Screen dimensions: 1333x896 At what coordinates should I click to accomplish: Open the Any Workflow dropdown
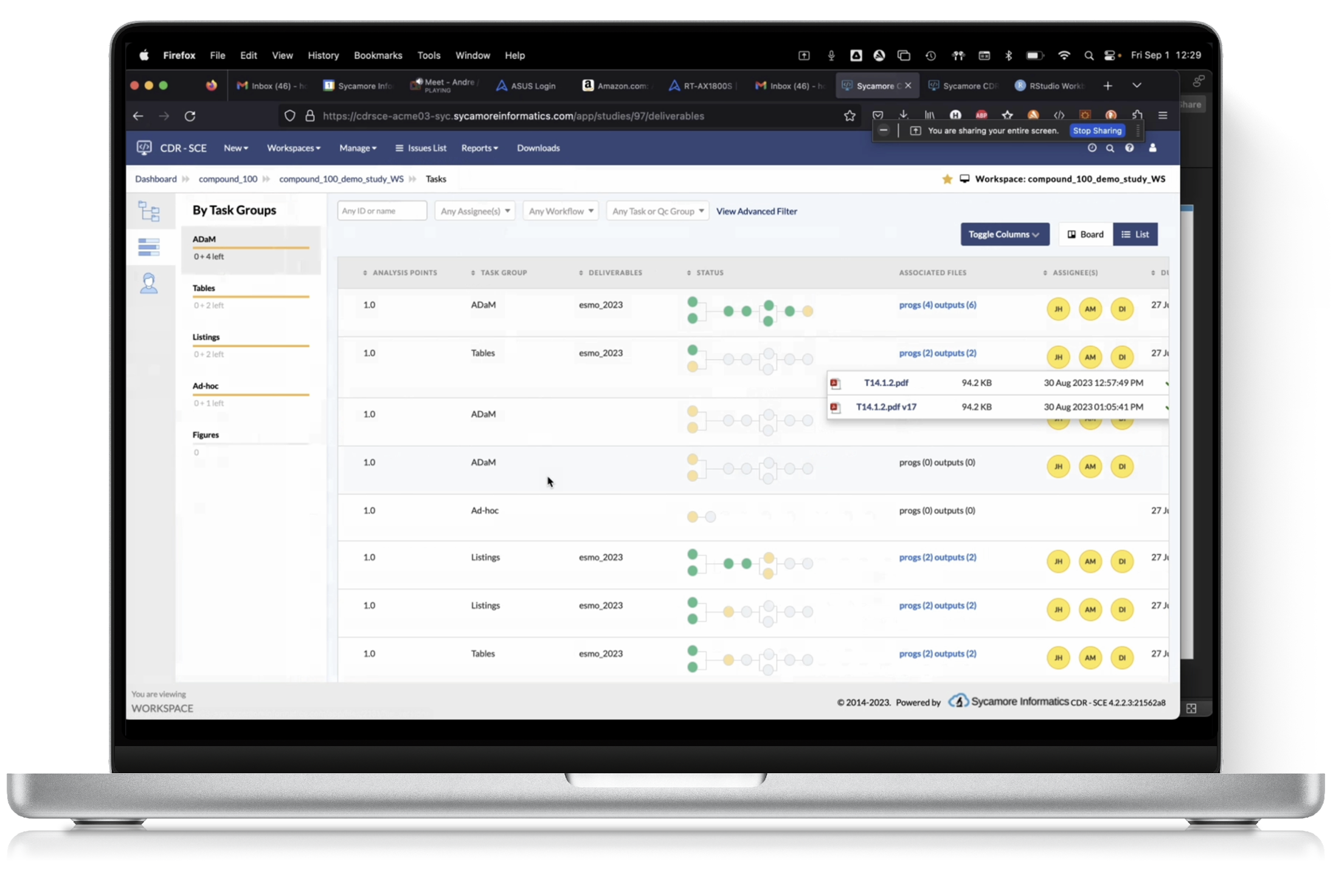point(560,211)
